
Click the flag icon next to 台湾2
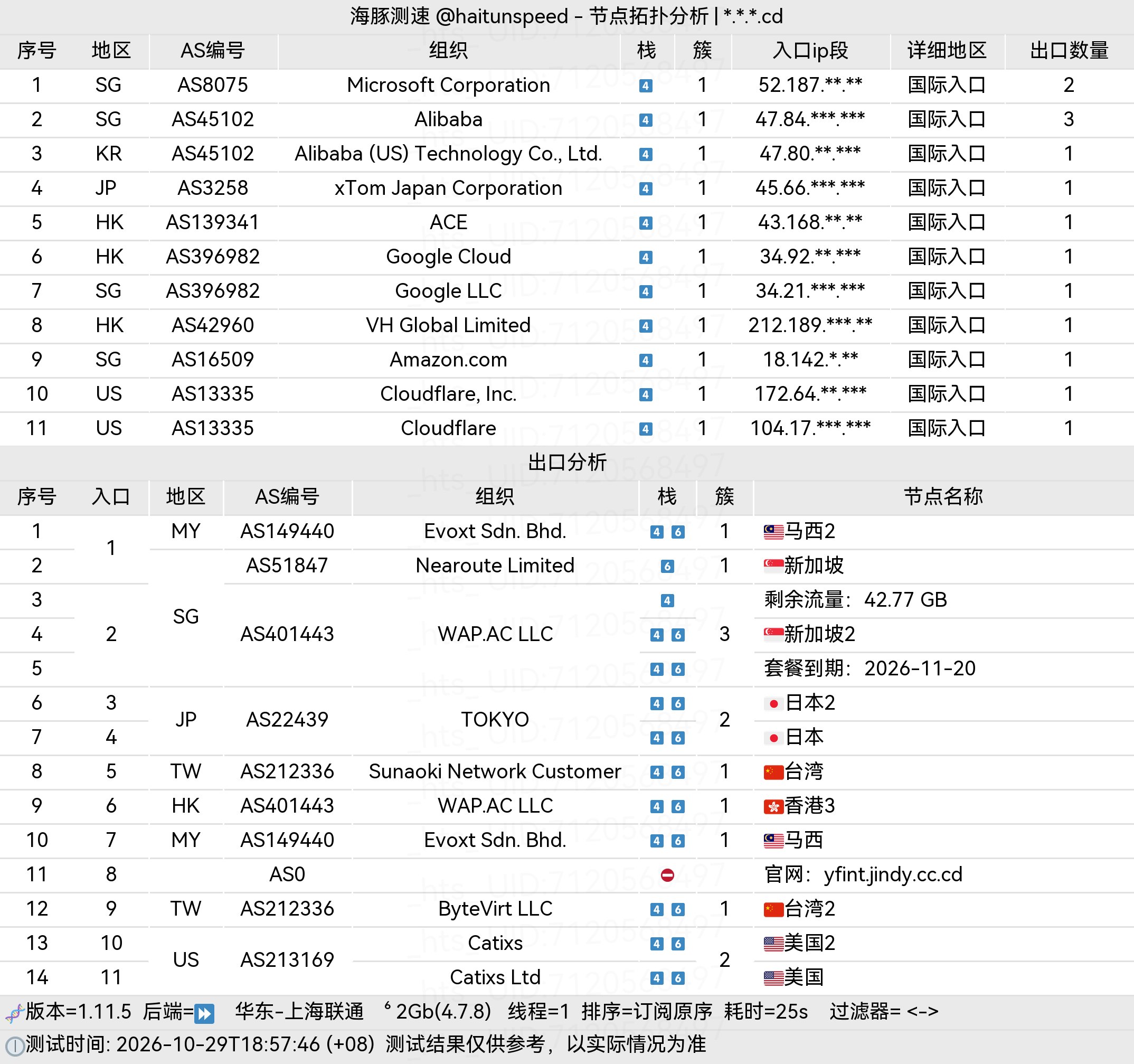coord(773,909)
